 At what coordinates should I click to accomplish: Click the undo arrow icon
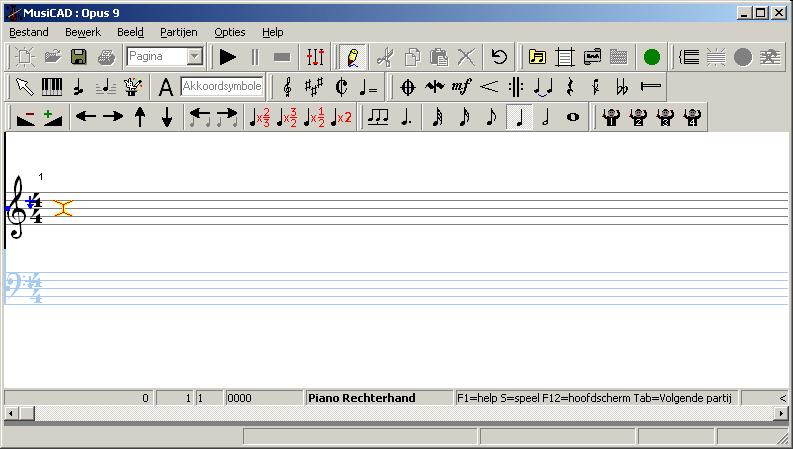(499, 57)
